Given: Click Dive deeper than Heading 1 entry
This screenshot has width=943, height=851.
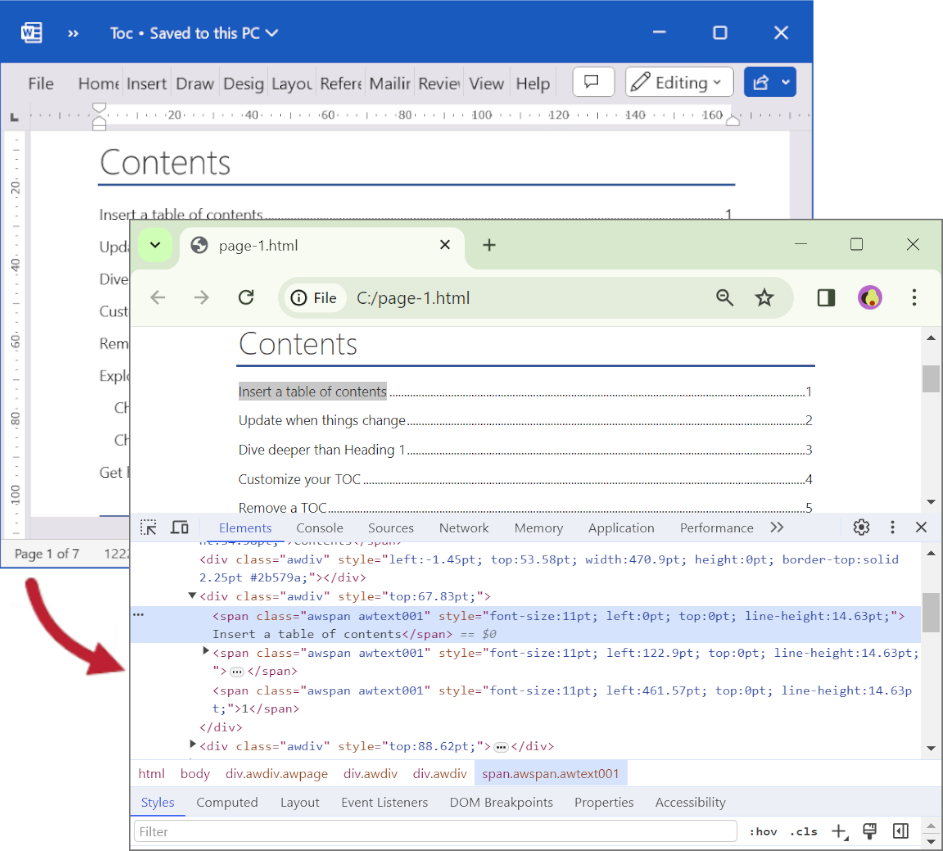Looking at the screenshot, I should click(x=321, y=450).
